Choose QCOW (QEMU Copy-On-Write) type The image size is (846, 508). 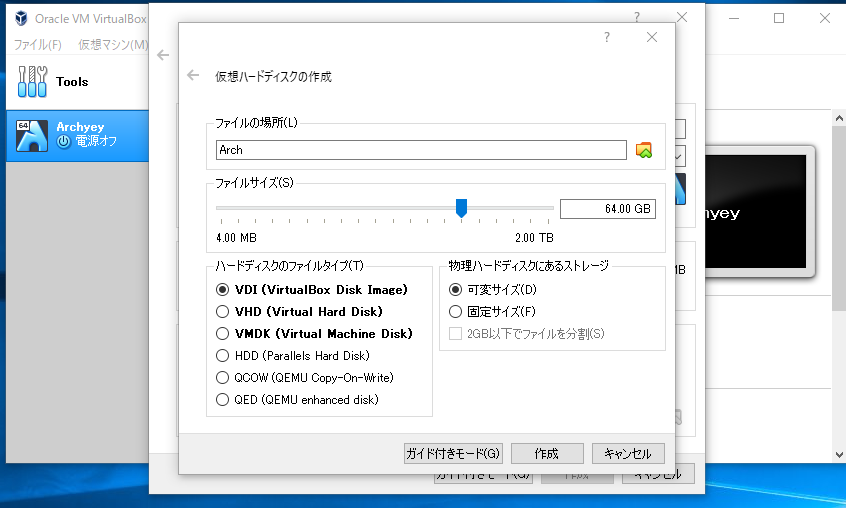[x=222, y=377]
